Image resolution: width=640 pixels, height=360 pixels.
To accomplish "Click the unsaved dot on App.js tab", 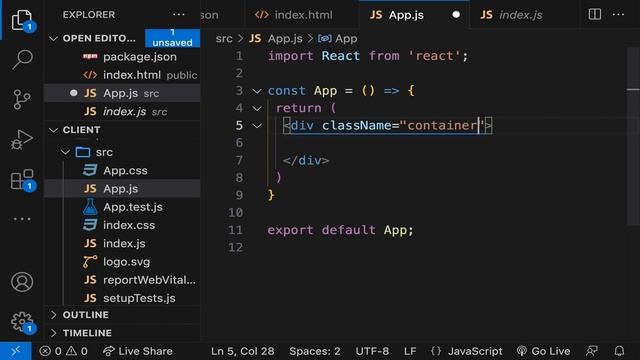I will click(x=456, y=15).
